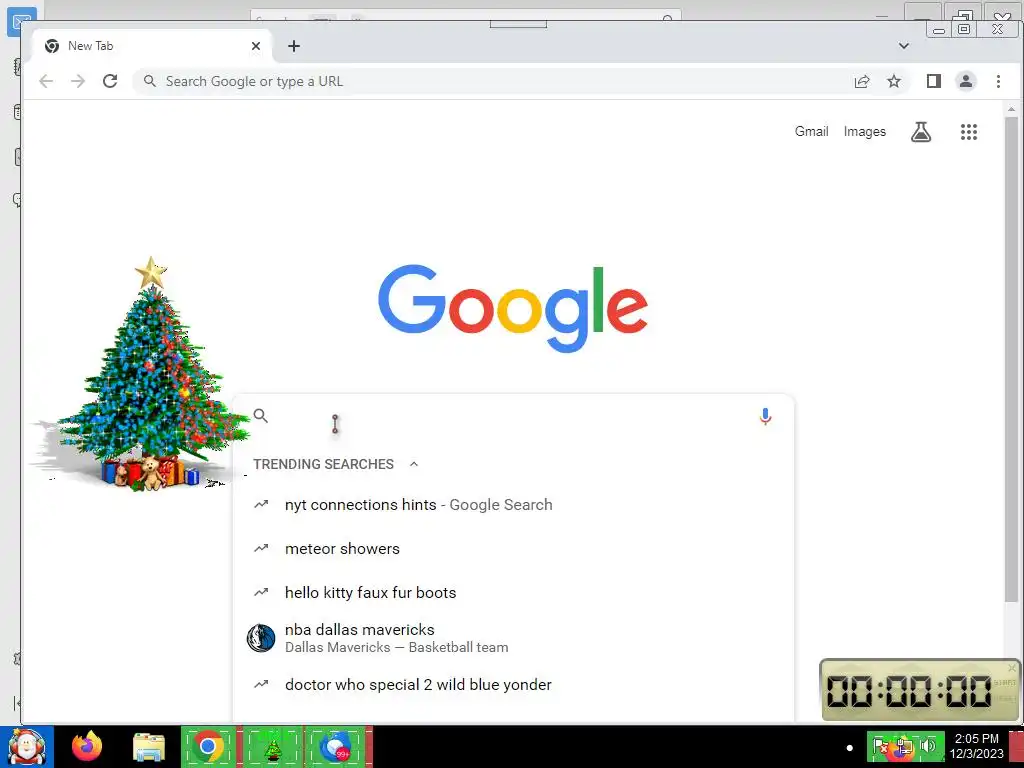This screenshot has width=1024, height=768.
Task: Open Gmail link
Action: click(x=811, y=131)
